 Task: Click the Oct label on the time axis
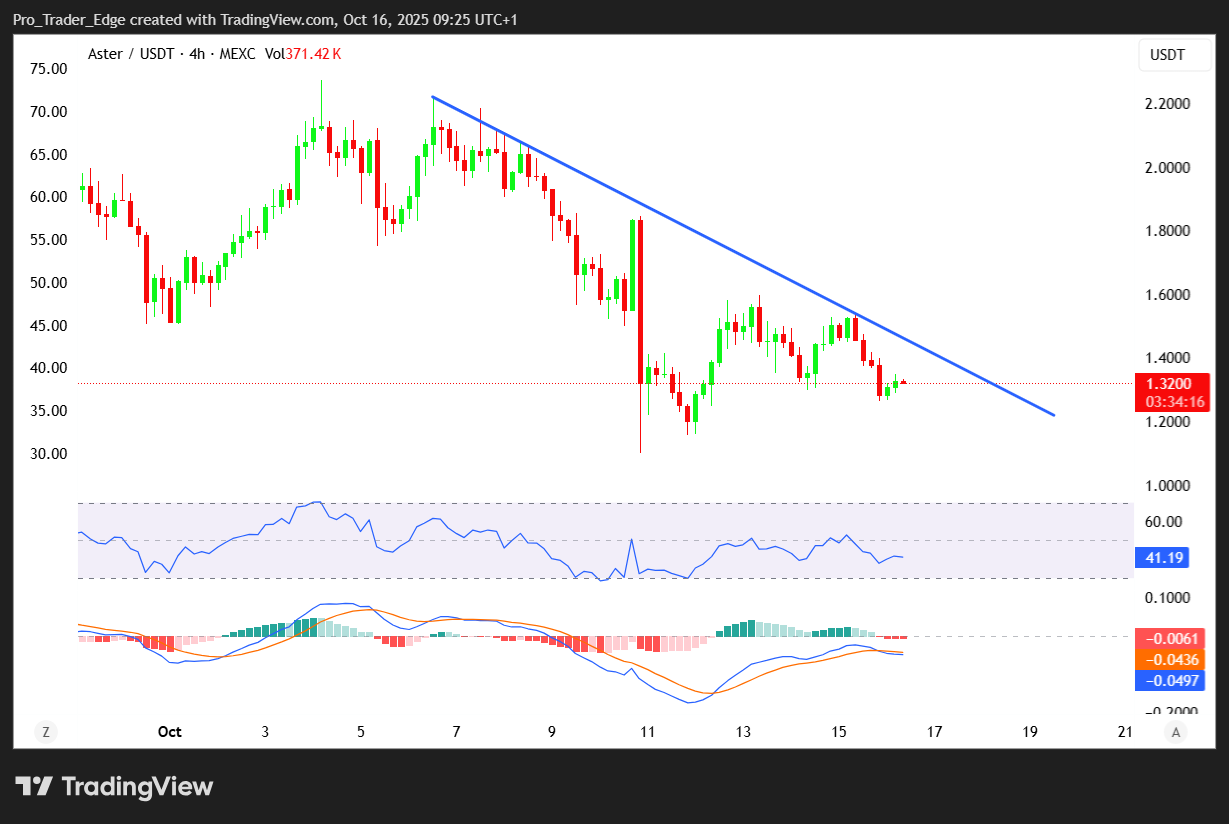(169, 732)
